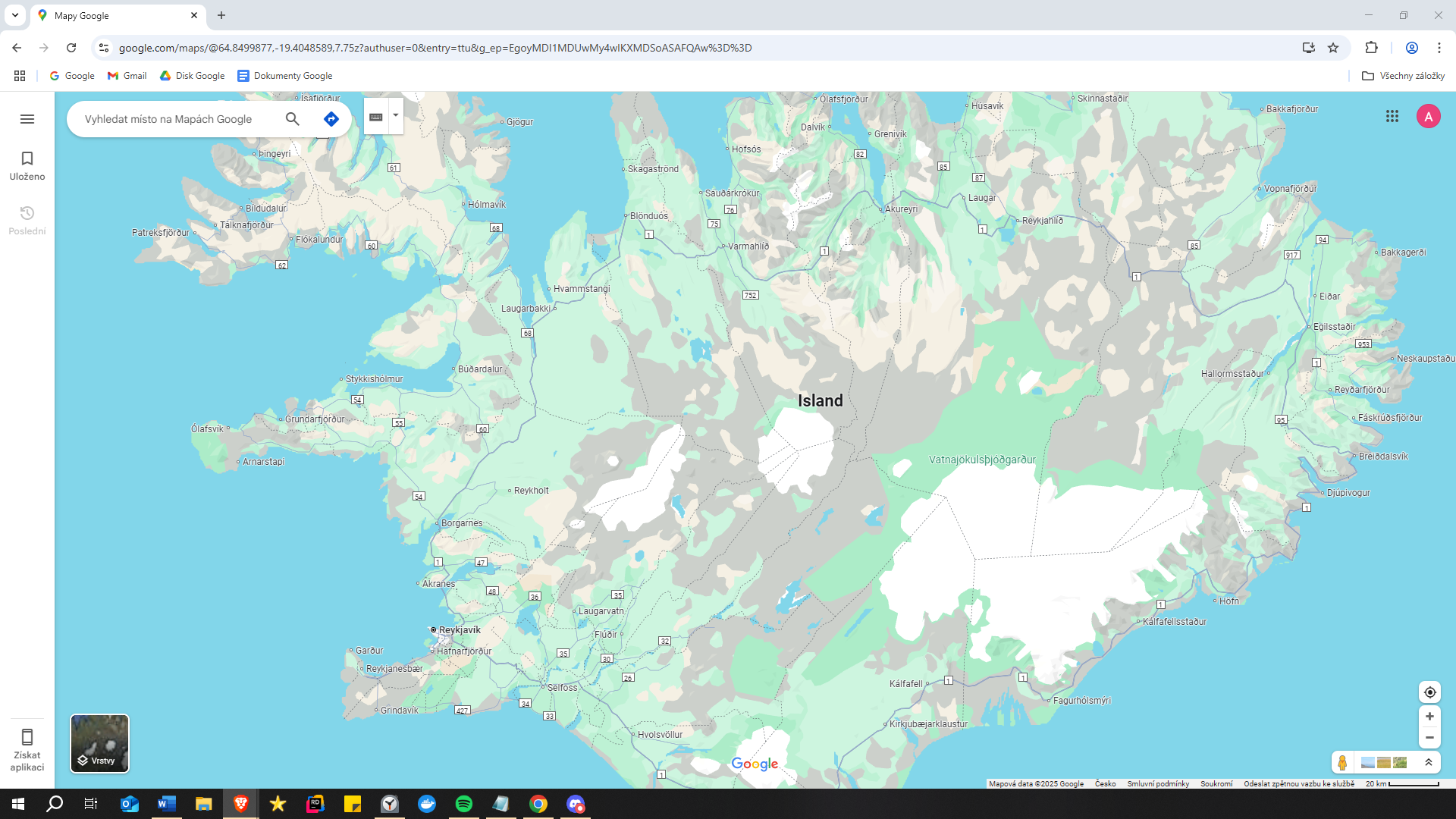Open Smluvní podmínky link
The height and width of the screenshot is (819, 1456).
click(1157, 783)
